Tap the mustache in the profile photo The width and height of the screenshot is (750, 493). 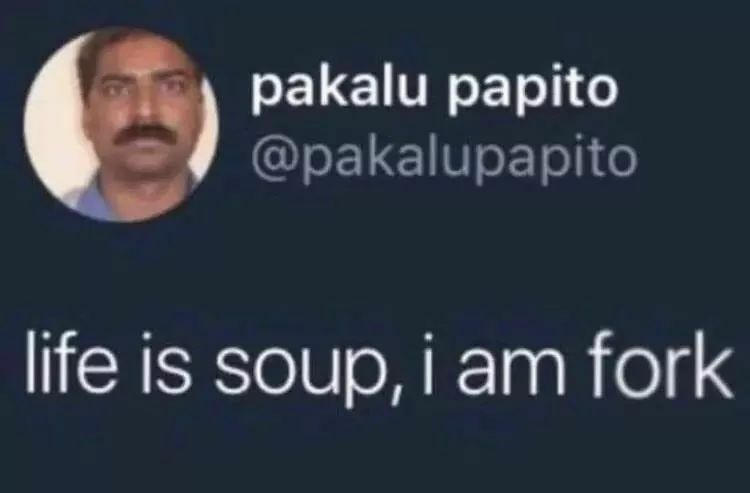click(143, 134)
